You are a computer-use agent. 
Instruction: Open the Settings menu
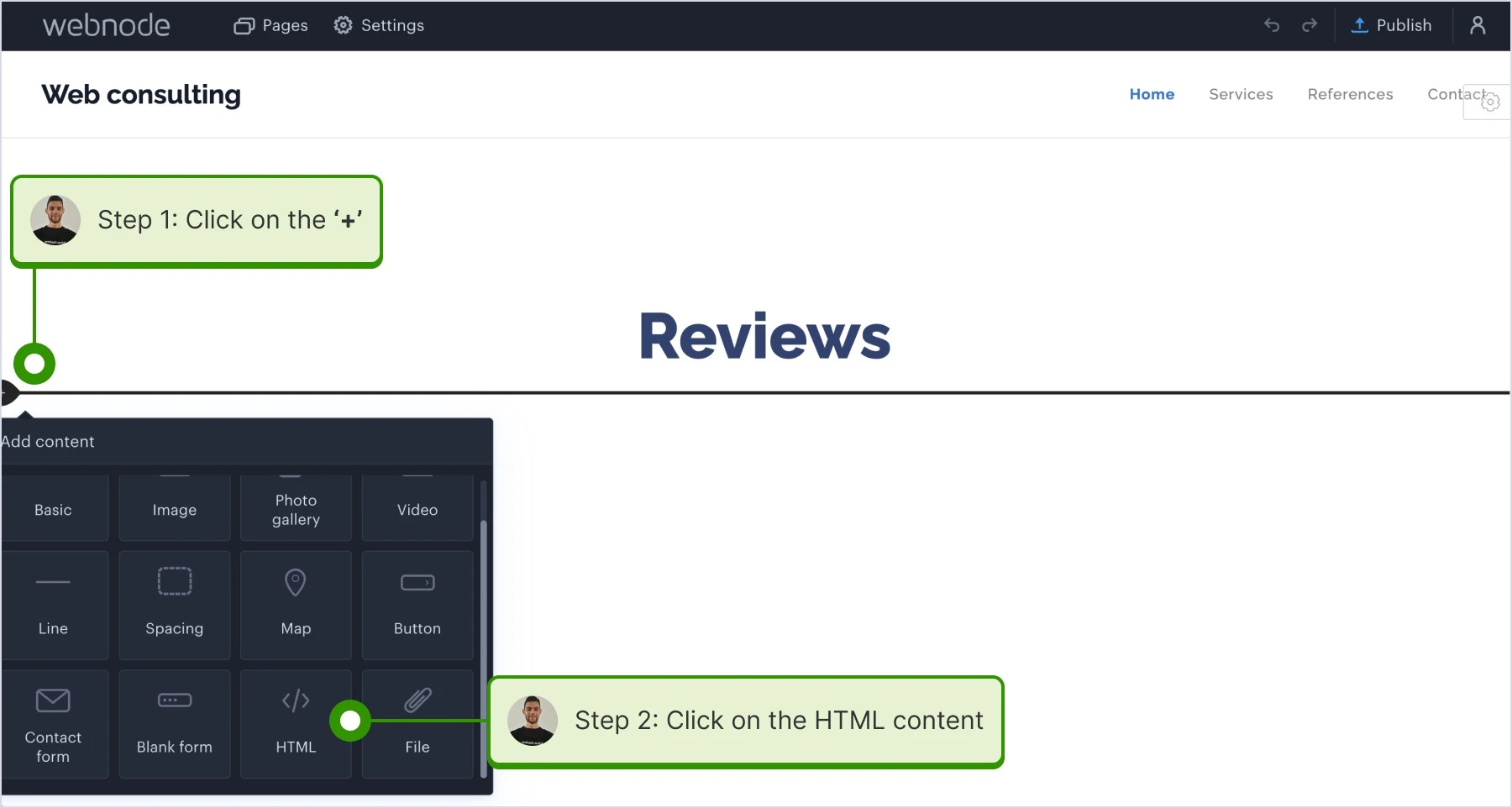click(379, 25)
